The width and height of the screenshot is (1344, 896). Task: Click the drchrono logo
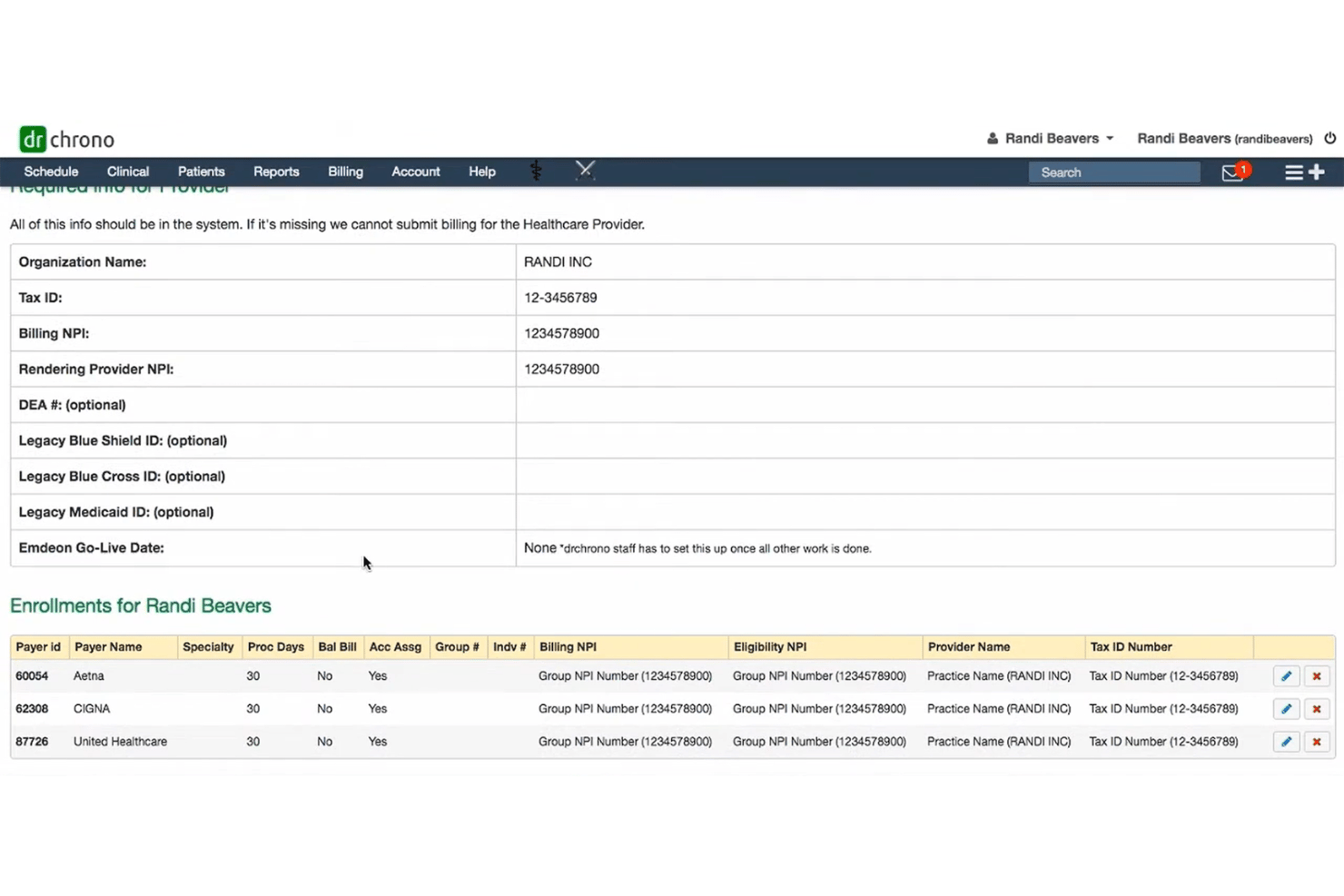click(67, 139)
